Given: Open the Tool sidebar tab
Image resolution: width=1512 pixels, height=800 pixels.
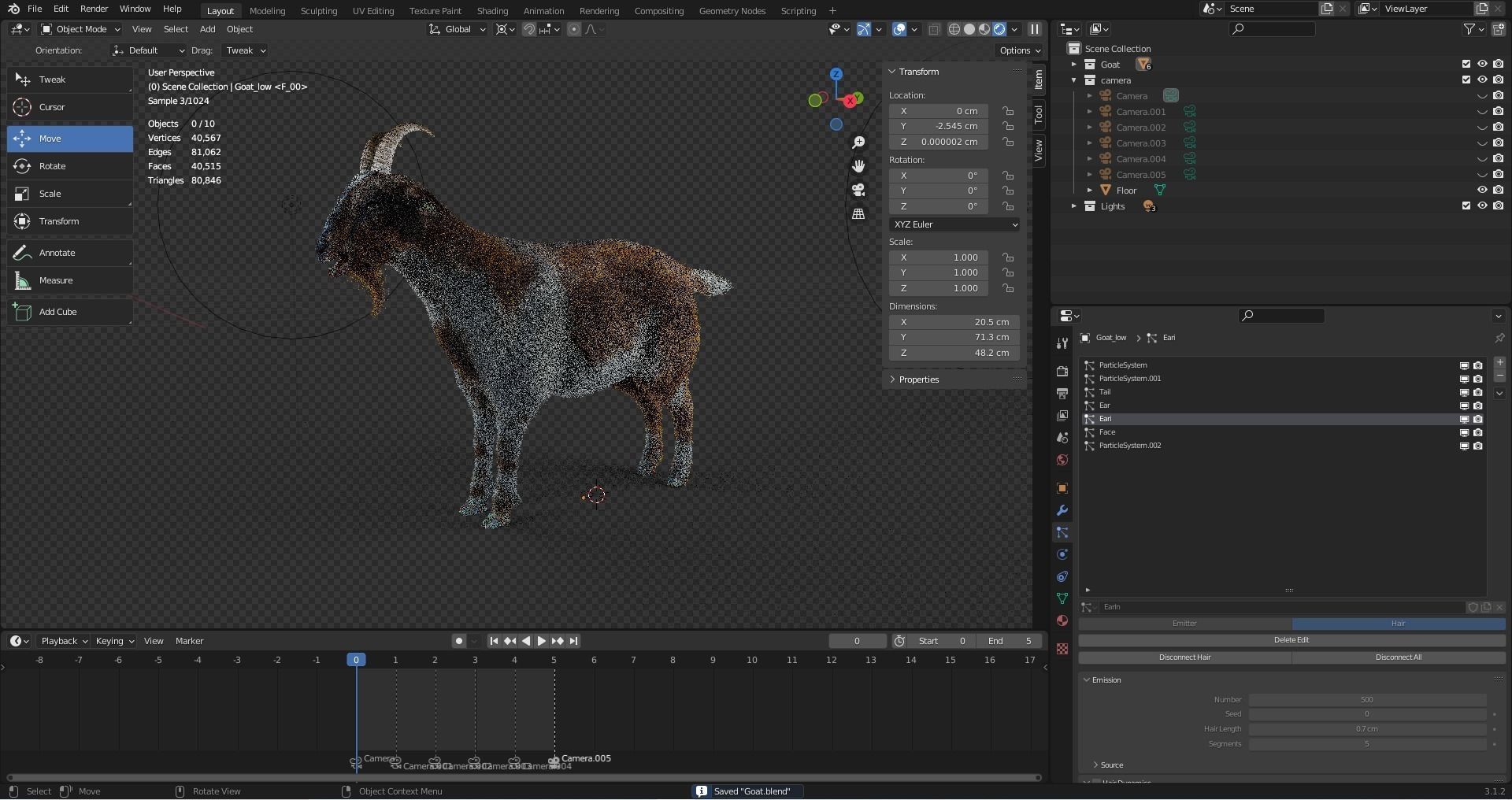Looking at the screenshot, I should coord(1039,115).
